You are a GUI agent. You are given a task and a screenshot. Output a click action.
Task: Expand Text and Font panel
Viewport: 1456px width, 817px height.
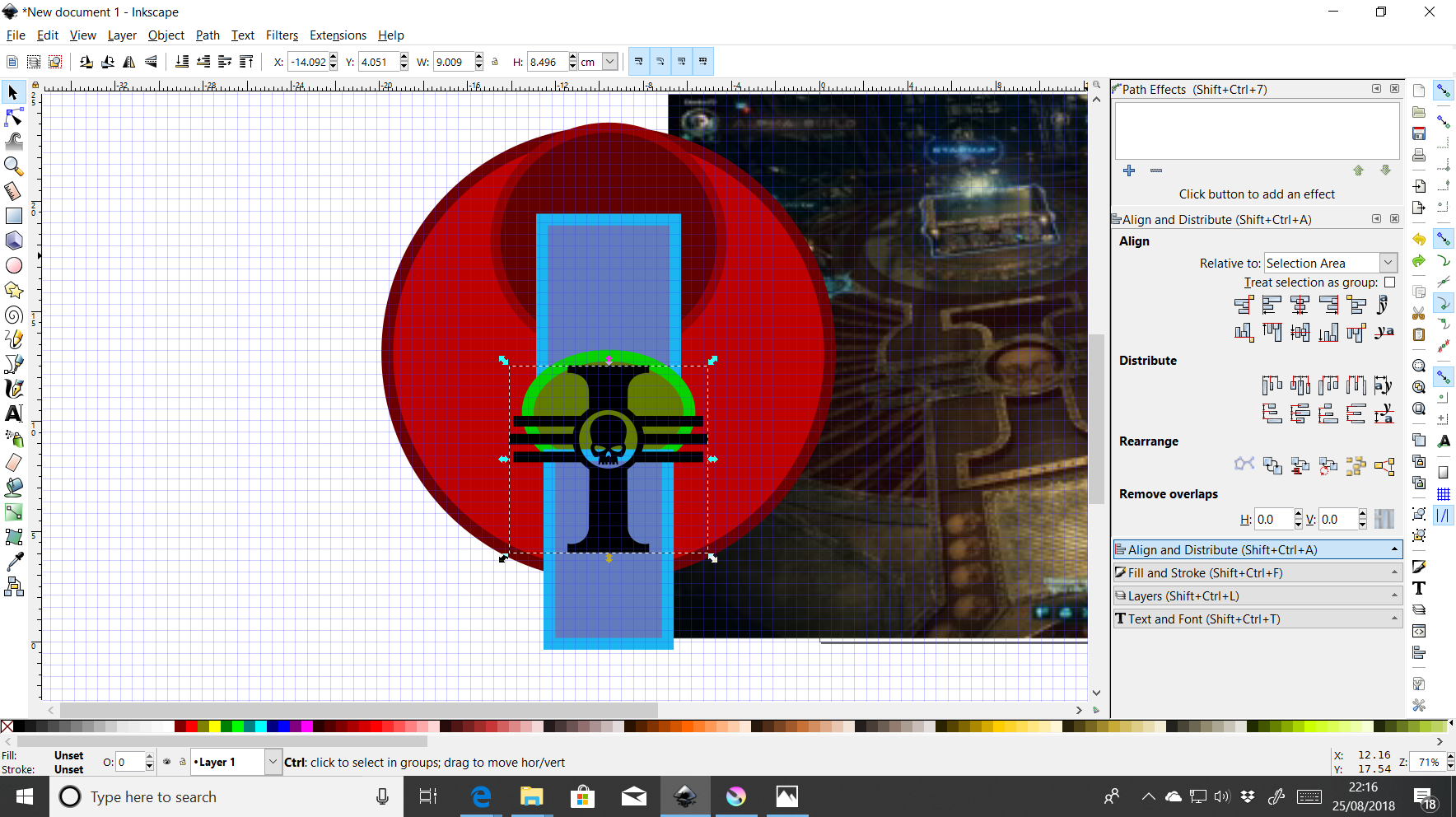point(1258,619)
